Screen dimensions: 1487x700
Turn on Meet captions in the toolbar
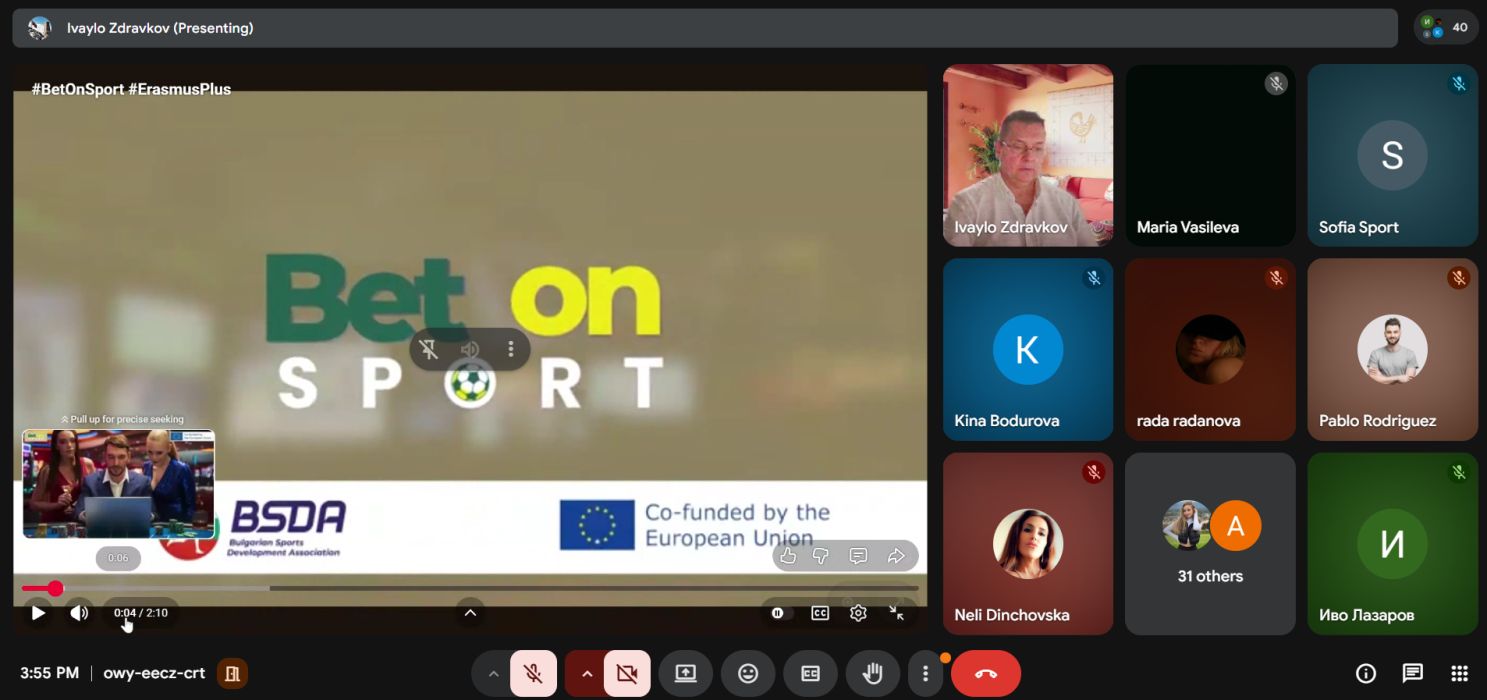click(x=810, y=674)
